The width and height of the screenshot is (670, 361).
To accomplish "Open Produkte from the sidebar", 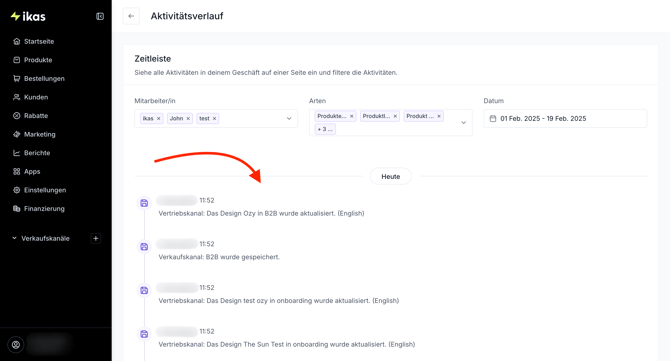I will 38,60.
